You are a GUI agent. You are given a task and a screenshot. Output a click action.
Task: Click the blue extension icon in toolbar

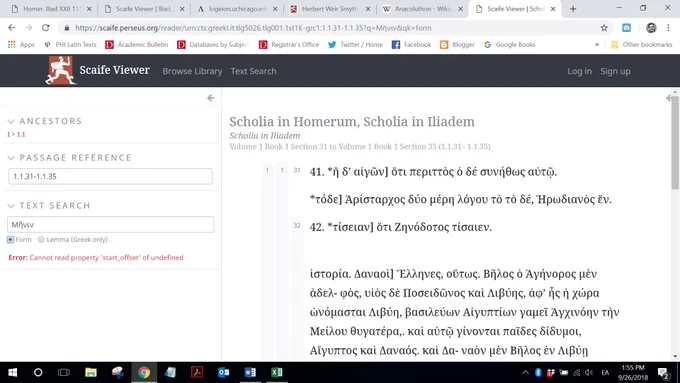627,28
